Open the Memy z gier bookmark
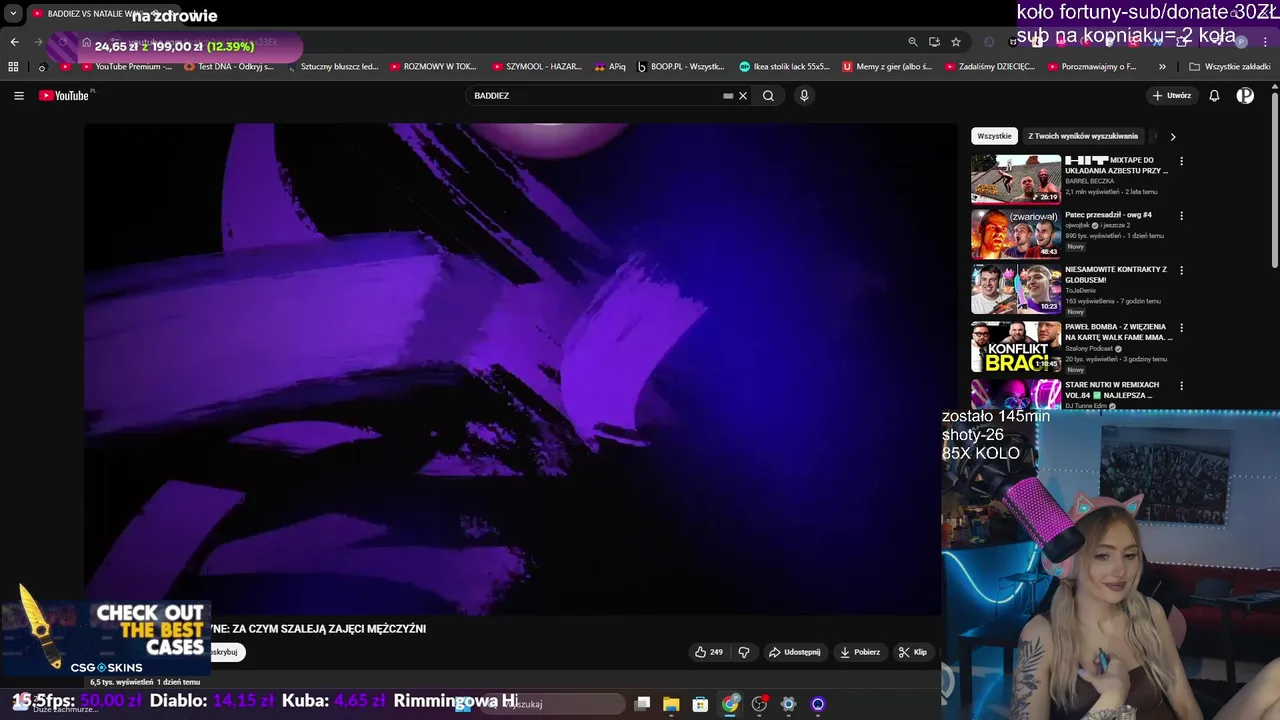 coord(887,67)
